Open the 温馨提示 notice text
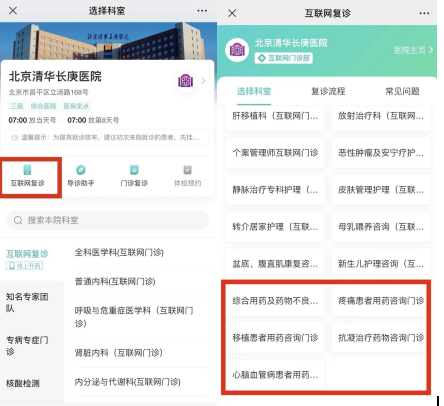 coord(110,137)
